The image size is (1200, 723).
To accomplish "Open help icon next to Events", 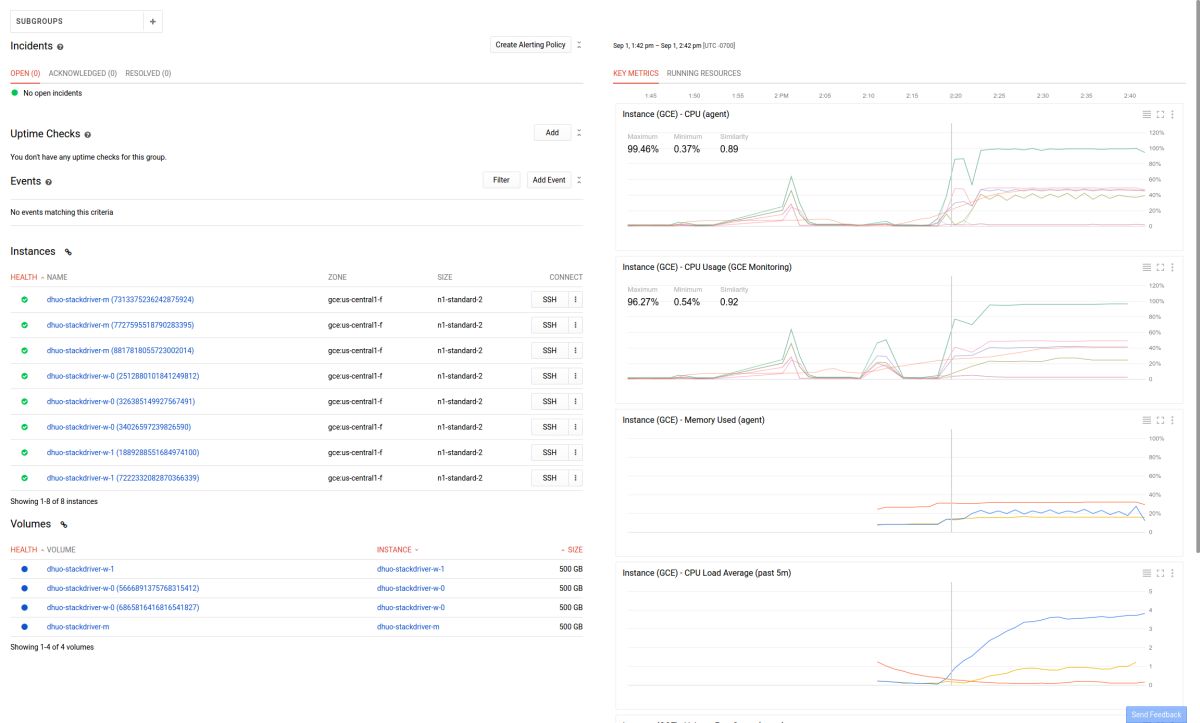I will [49, 182].
